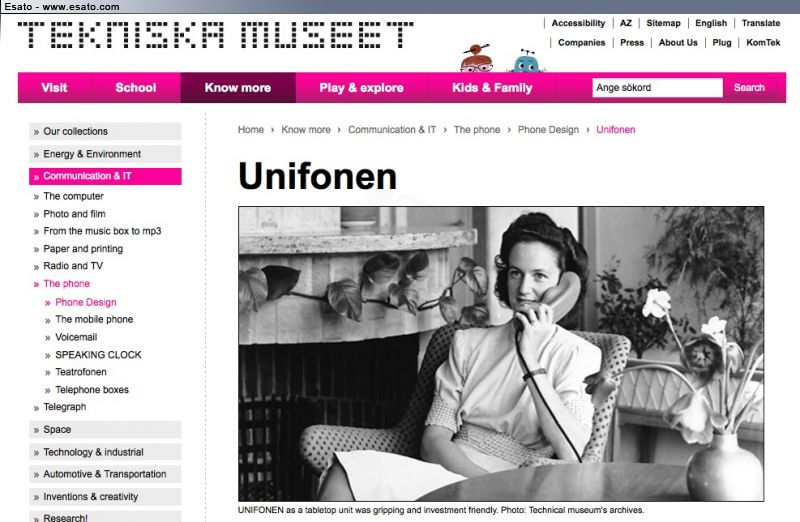Switch to Play & explore tab
This screenshot has width=800, height=522.
coord(361,88)
